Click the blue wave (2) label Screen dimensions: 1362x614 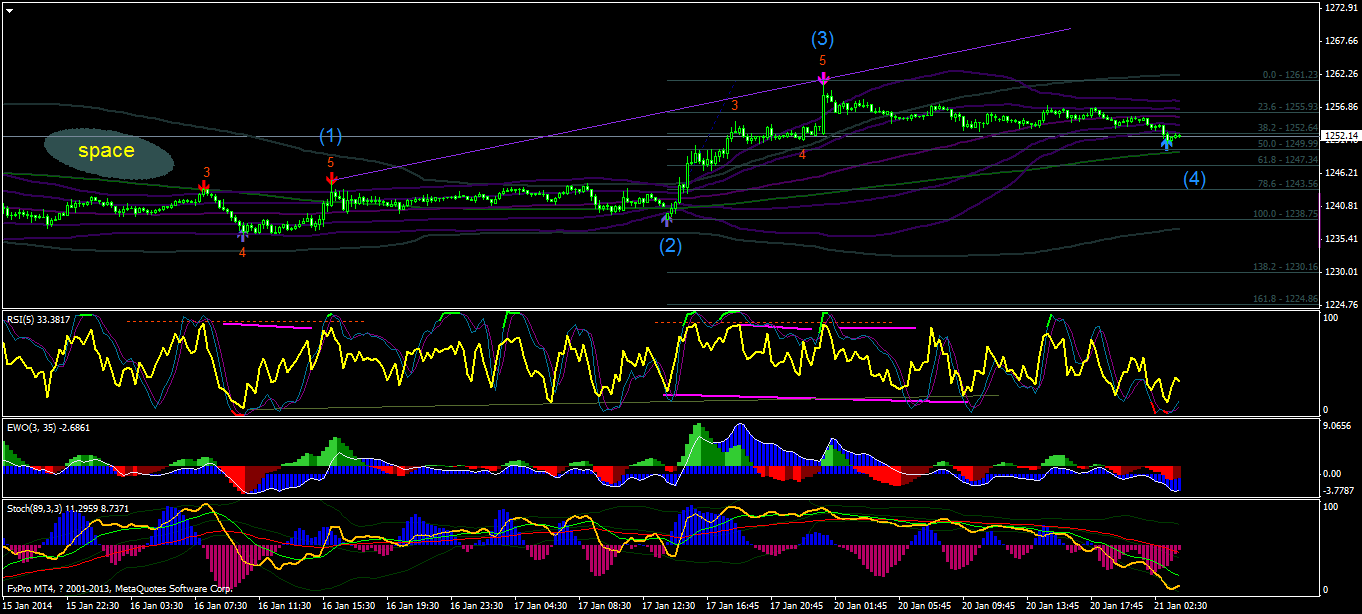tap(670, 245)
